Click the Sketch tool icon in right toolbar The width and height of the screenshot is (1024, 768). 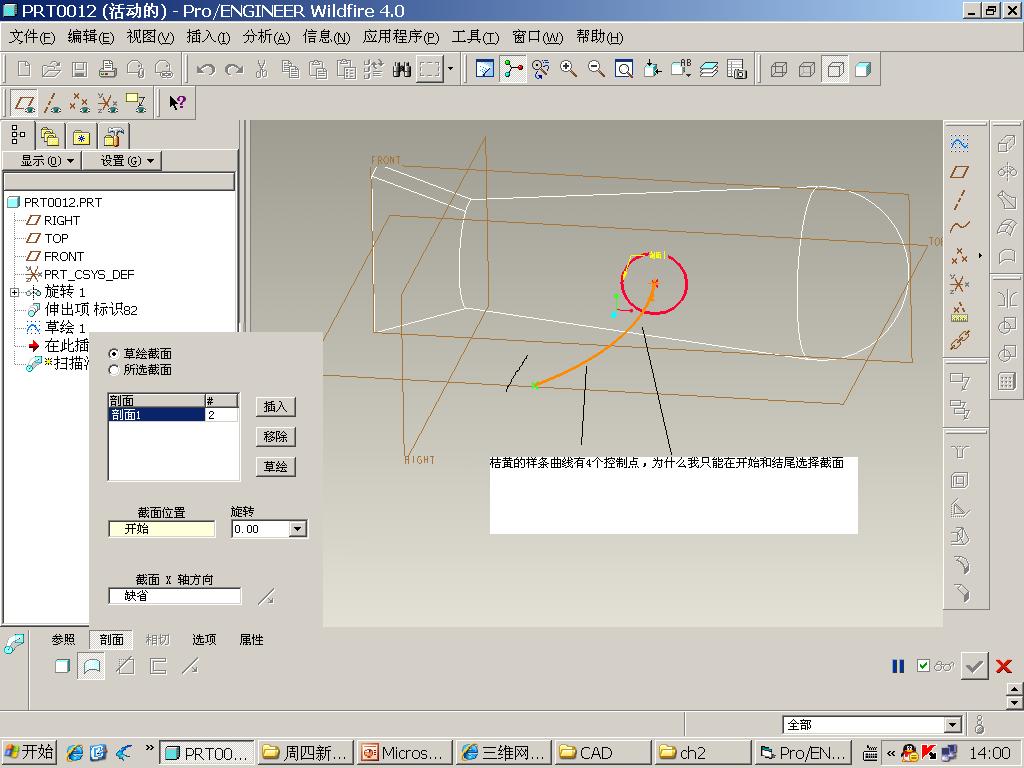(x=959, y=143)
